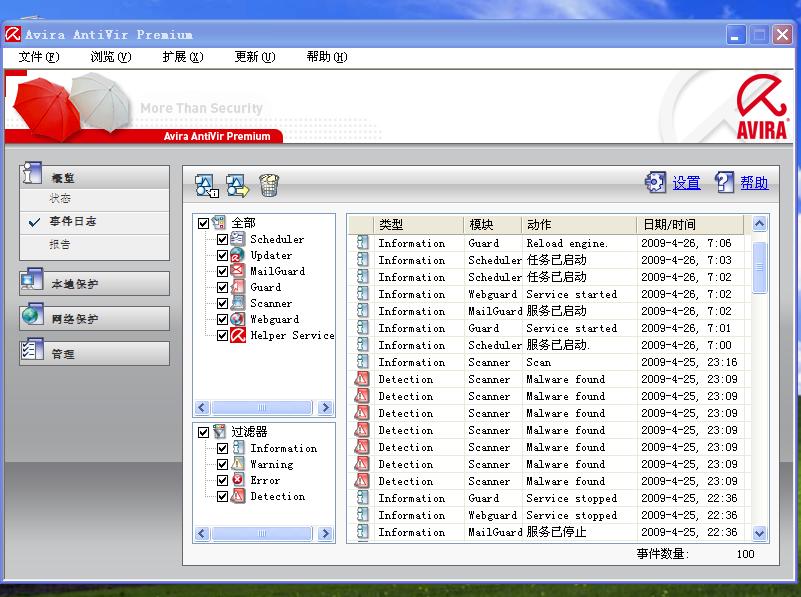The width and height of the screenshot is (801, 597).
Task: Uncheck the MailGuard checkbox
Action: click(x=222, y=271)
